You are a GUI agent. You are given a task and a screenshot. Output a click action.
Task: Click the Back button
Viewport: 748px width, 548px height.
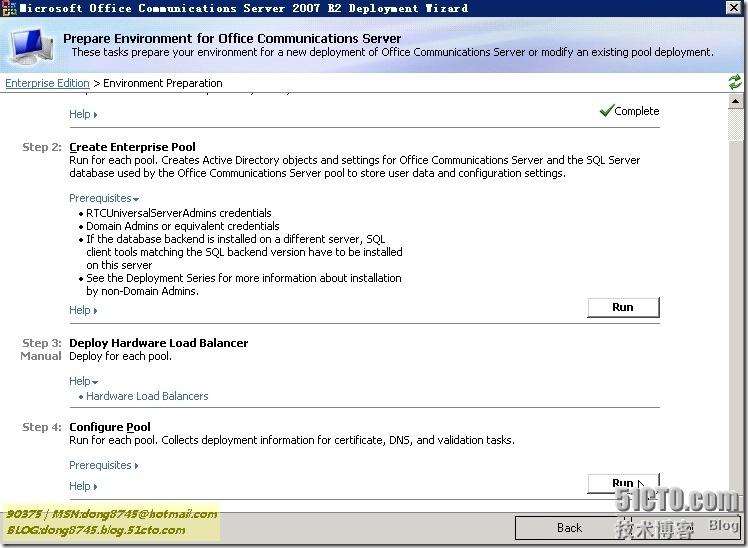coord(570,528)
